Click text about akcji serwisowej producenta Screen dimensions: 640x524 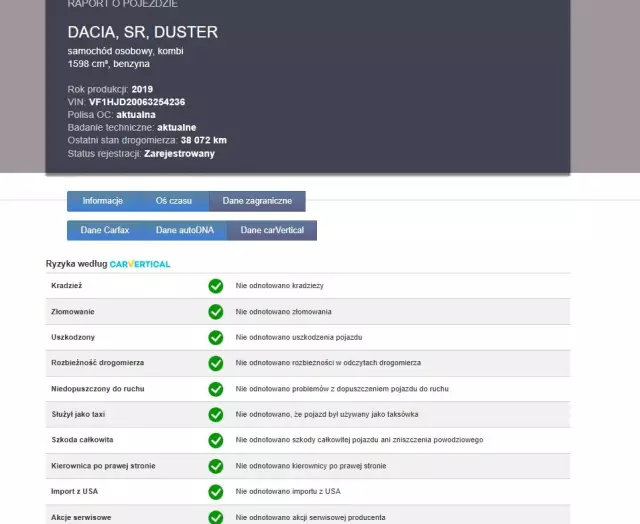(311, 517)
